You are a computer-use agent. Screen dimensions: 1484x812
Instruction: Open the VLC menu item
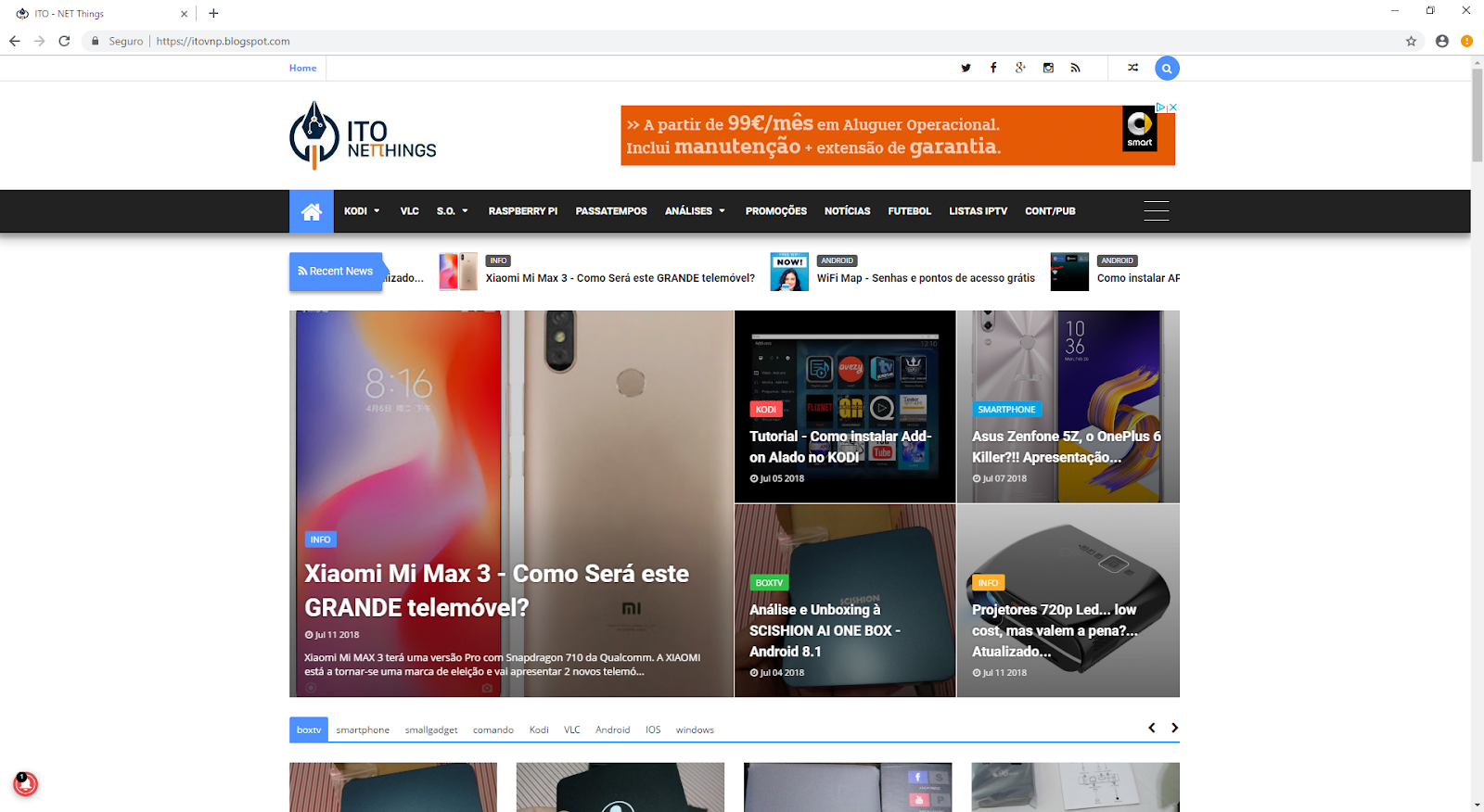410,211
